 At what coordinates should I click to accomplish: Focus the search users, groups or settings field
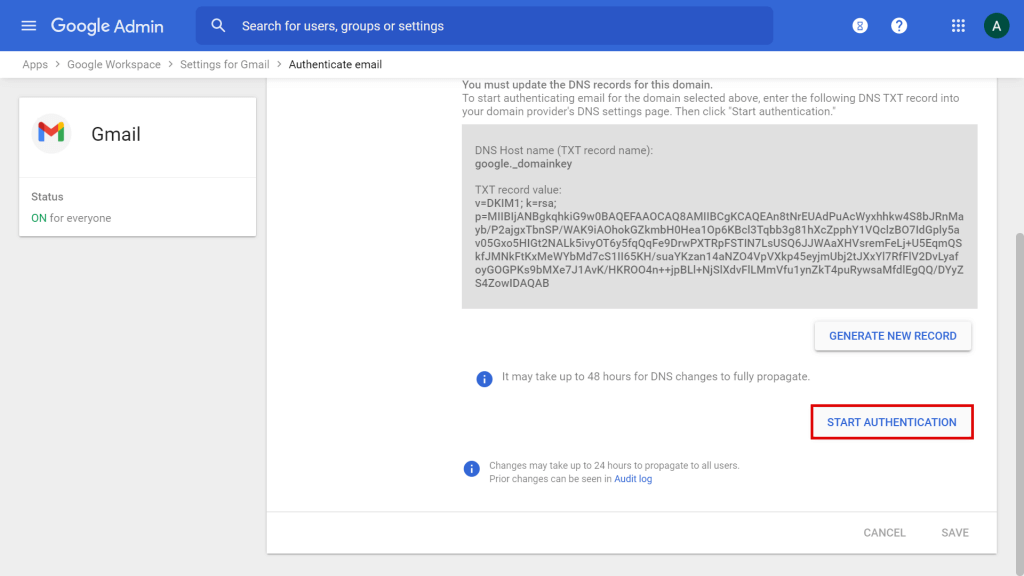click(x=484, y=25)
